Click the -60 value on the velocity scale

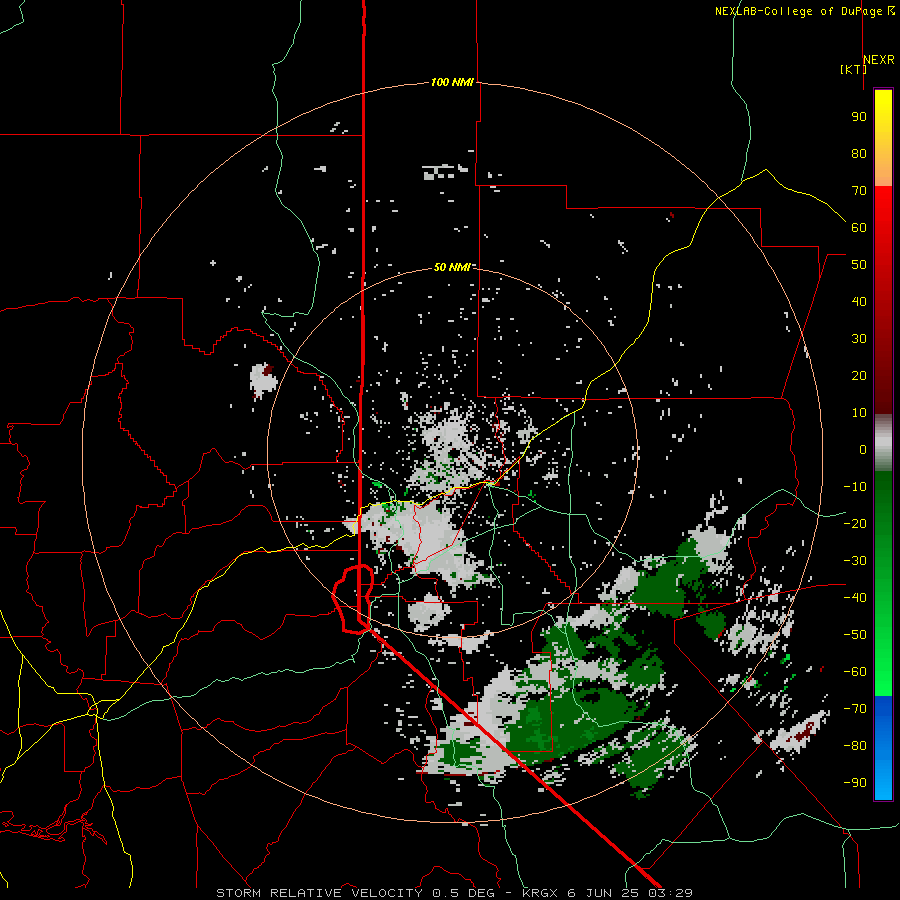(855, 672)
